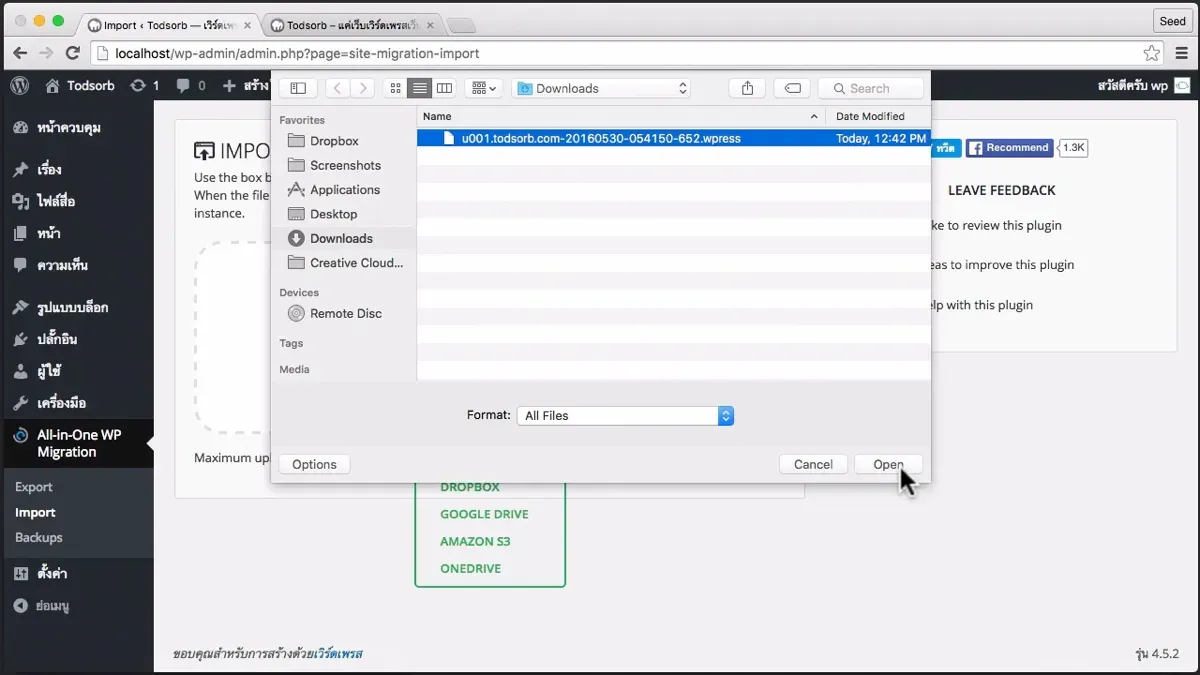Viewport: 1200px width, 675px height.
Task: Select the u001.todsorb.com wpress file row
Action: click(600, 138)
